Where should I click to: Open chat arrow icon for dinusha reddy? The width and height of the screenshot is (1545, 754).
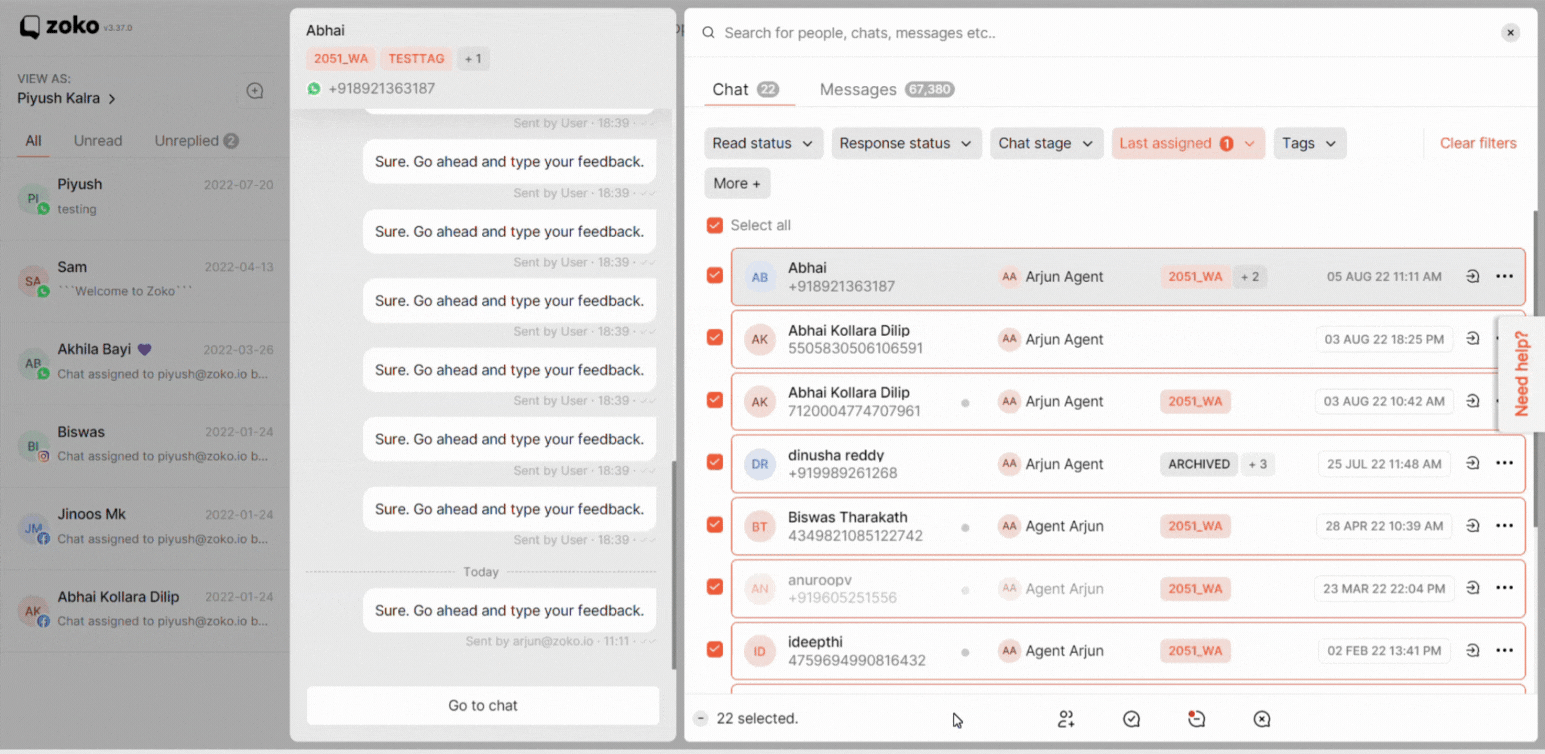click(x=1472, y=463)
